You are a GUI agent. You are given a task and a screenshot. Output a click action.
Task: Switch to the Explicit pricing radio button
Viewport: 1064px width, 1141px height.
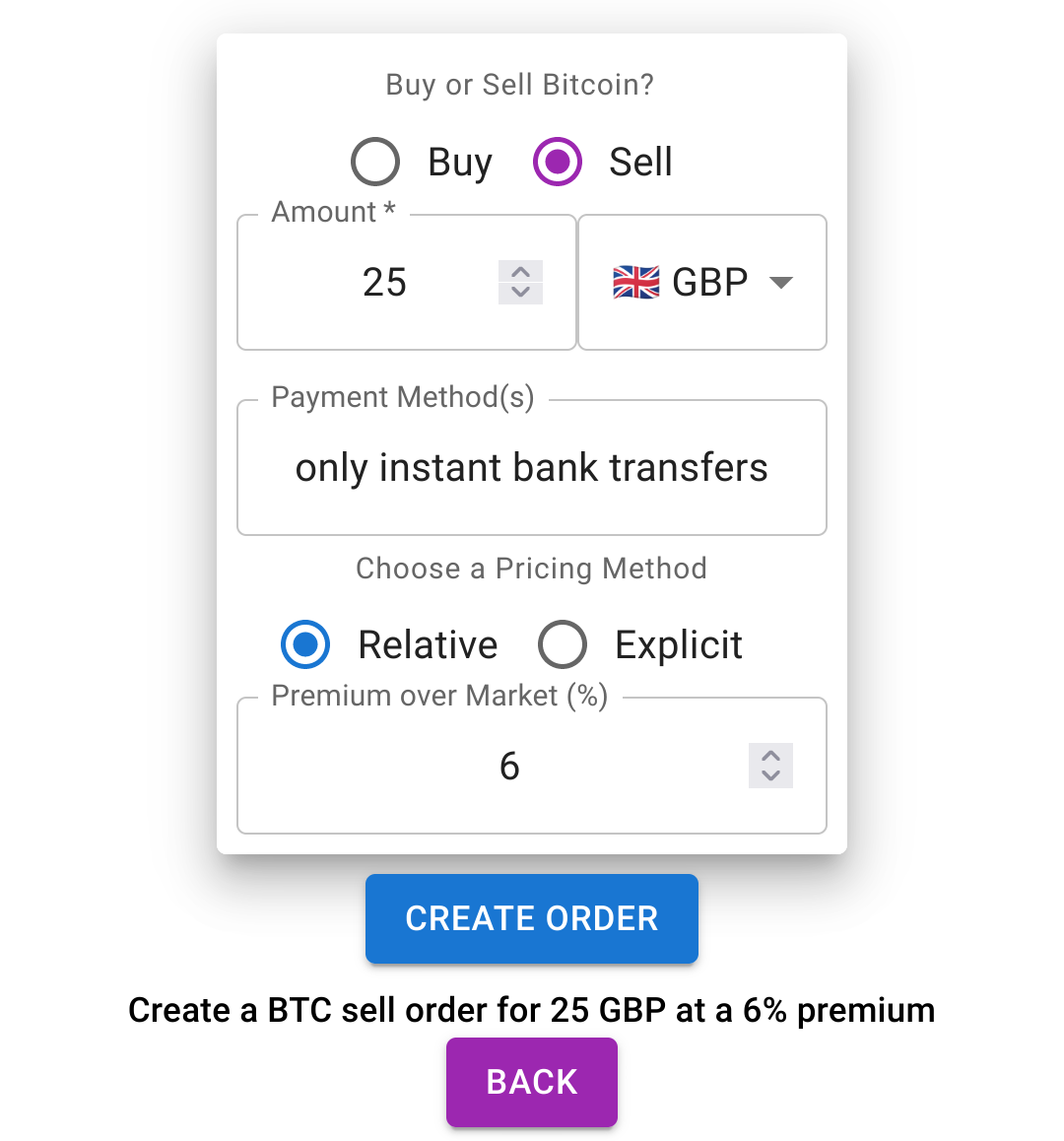point(563,645)
